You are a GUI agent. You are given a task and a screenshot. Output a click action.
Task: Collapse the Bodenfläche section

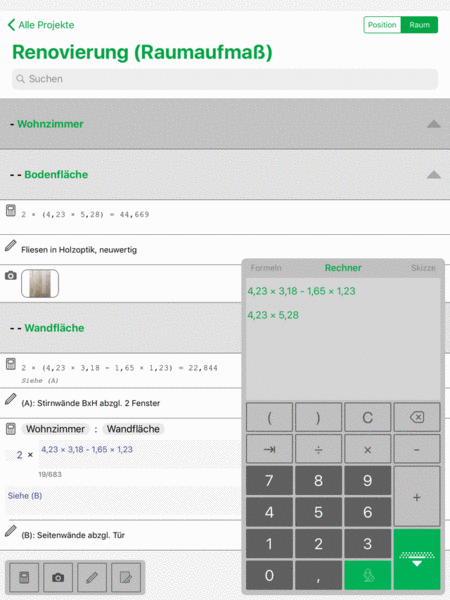point(434,175)
